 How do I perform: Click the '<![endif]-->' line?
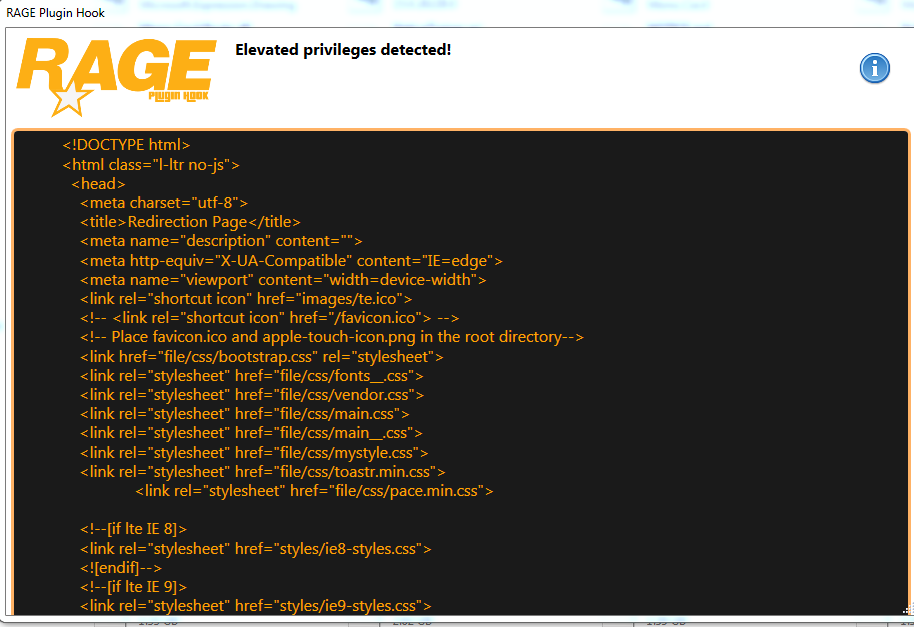coord(121,568)
